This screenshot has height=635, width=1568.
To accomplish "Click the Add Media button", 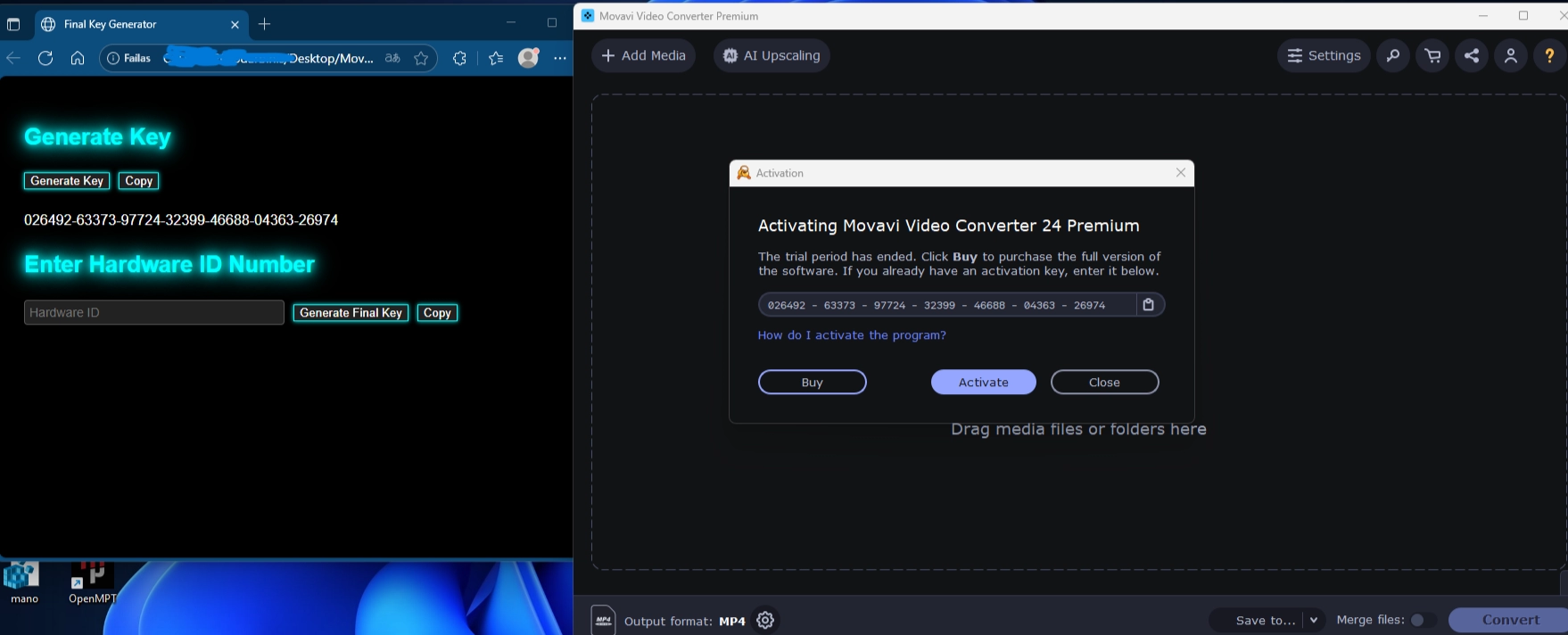I will coord(643,55).
